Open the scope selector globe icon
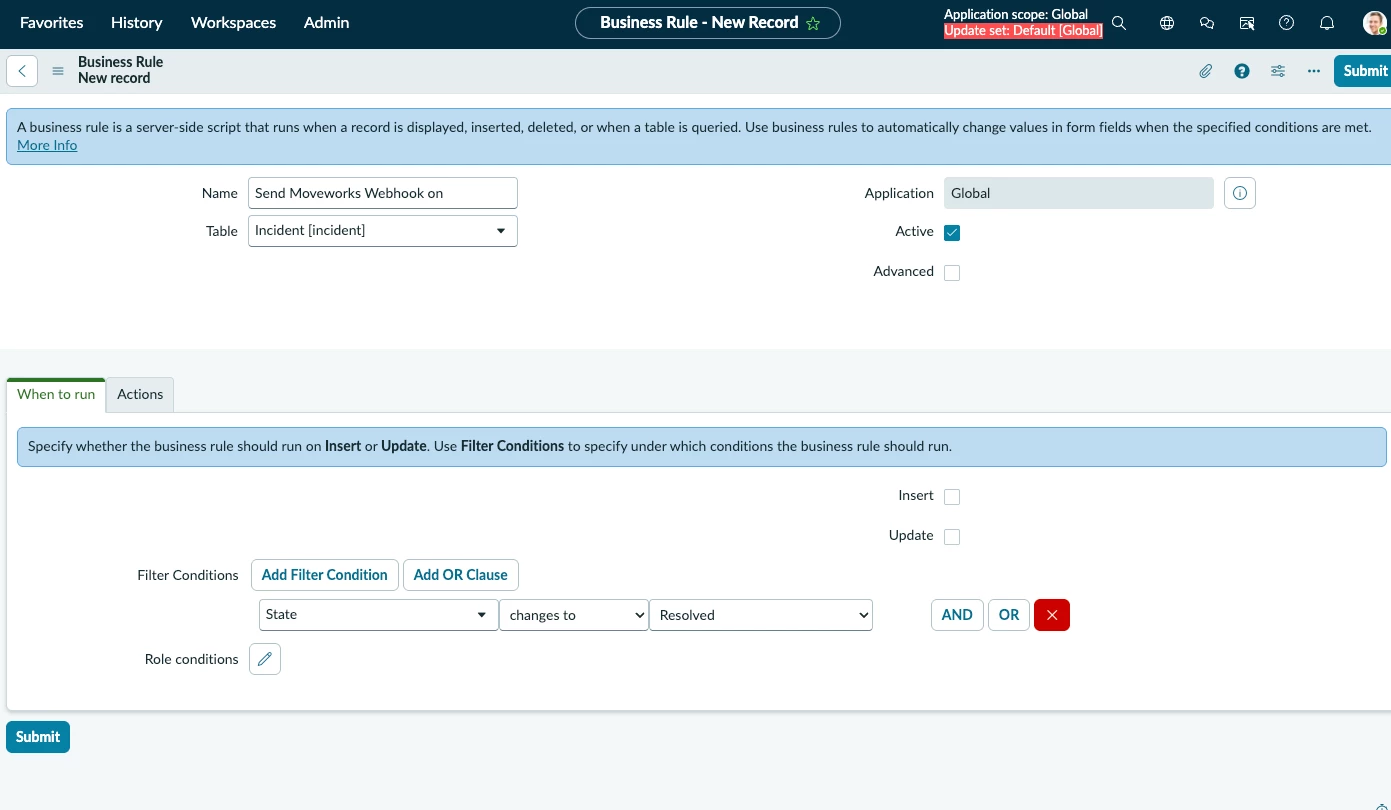 tap(1167, 23)
